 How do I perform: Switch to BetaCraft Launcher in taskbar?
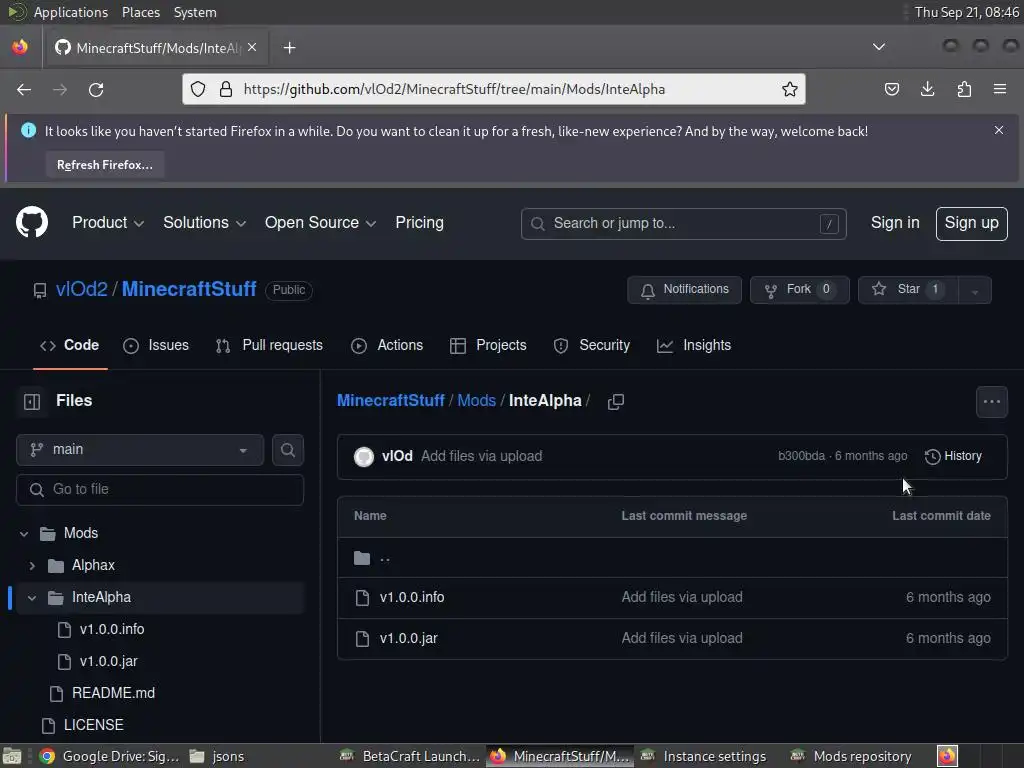(x=410, y=756)
